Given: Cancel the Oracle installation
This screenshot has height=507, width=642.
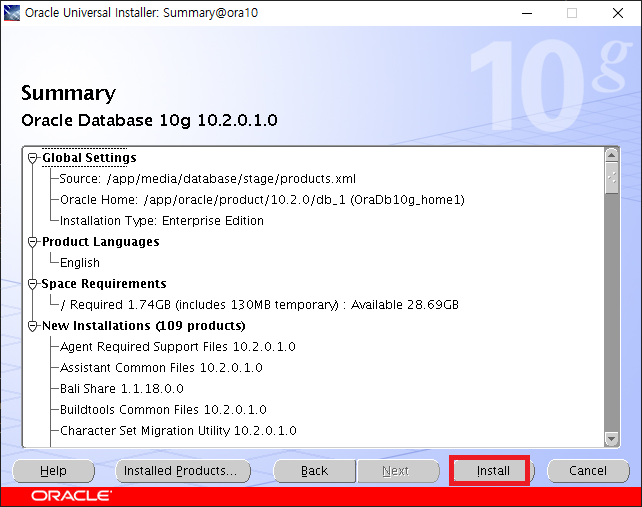Looking at the screenshot, I should tap(588, 471).
